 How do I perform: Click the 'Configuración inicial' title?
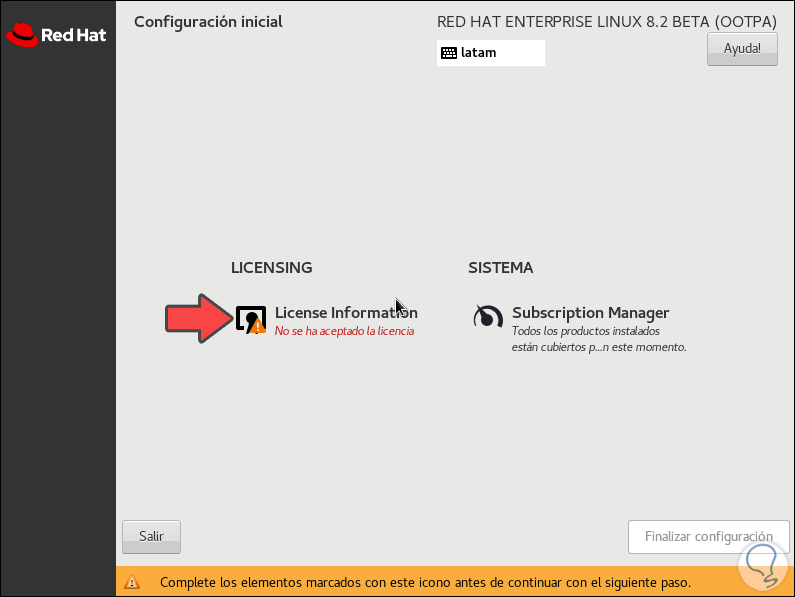coord(208,22)
